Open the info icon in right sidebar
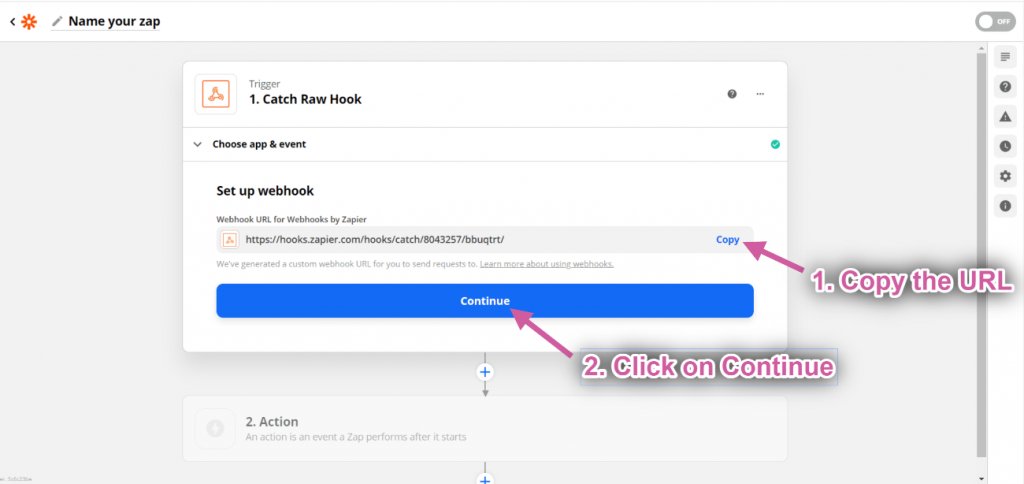1024x484 pixels. point(1005,206)
